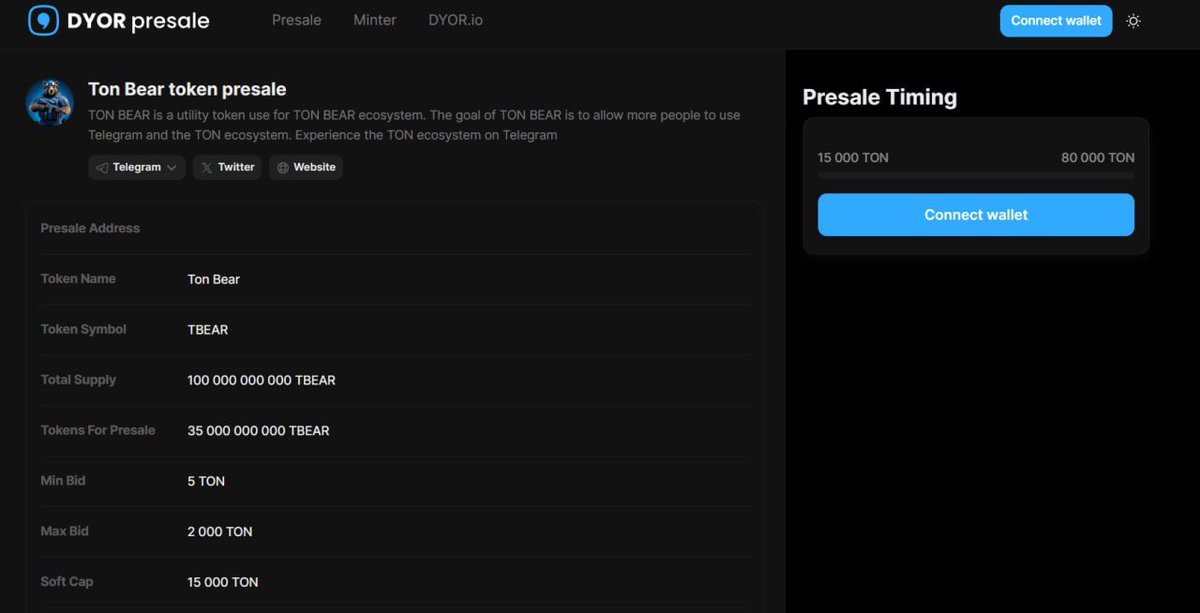Image resolution: width=1200 pixels, height=613 pixels.
Task: Click the Total Supply label
Action: tap(78, 380)
